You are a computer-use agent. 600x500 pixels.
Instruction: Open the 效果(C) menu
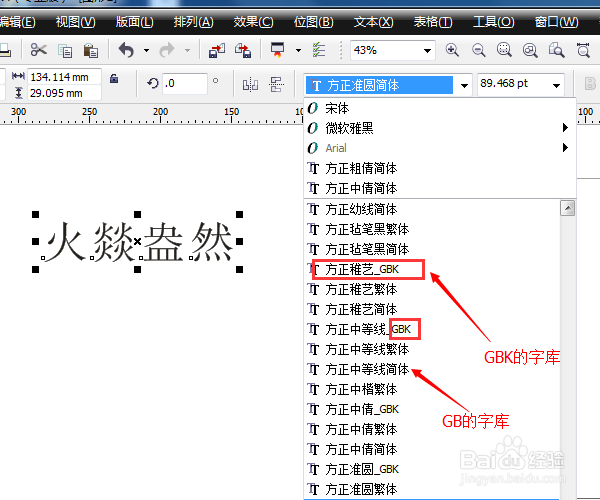[253, 22]
